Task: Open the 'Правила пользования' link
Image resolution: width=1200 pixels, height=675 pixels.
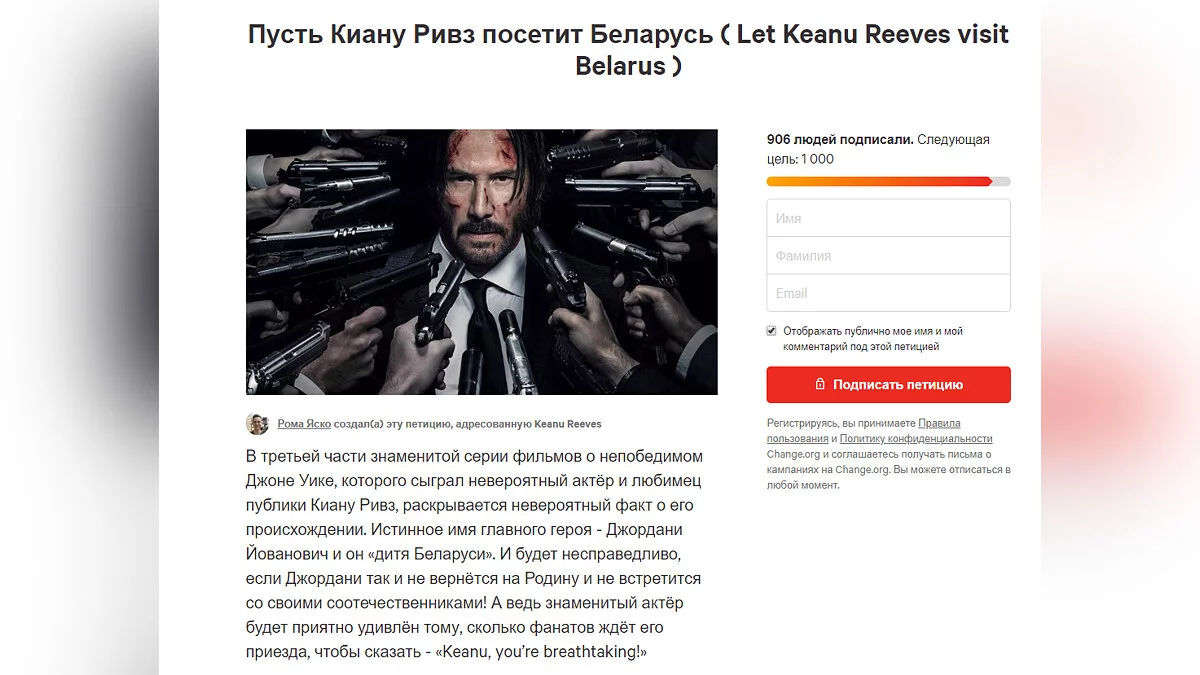Action: click(939, 423)
